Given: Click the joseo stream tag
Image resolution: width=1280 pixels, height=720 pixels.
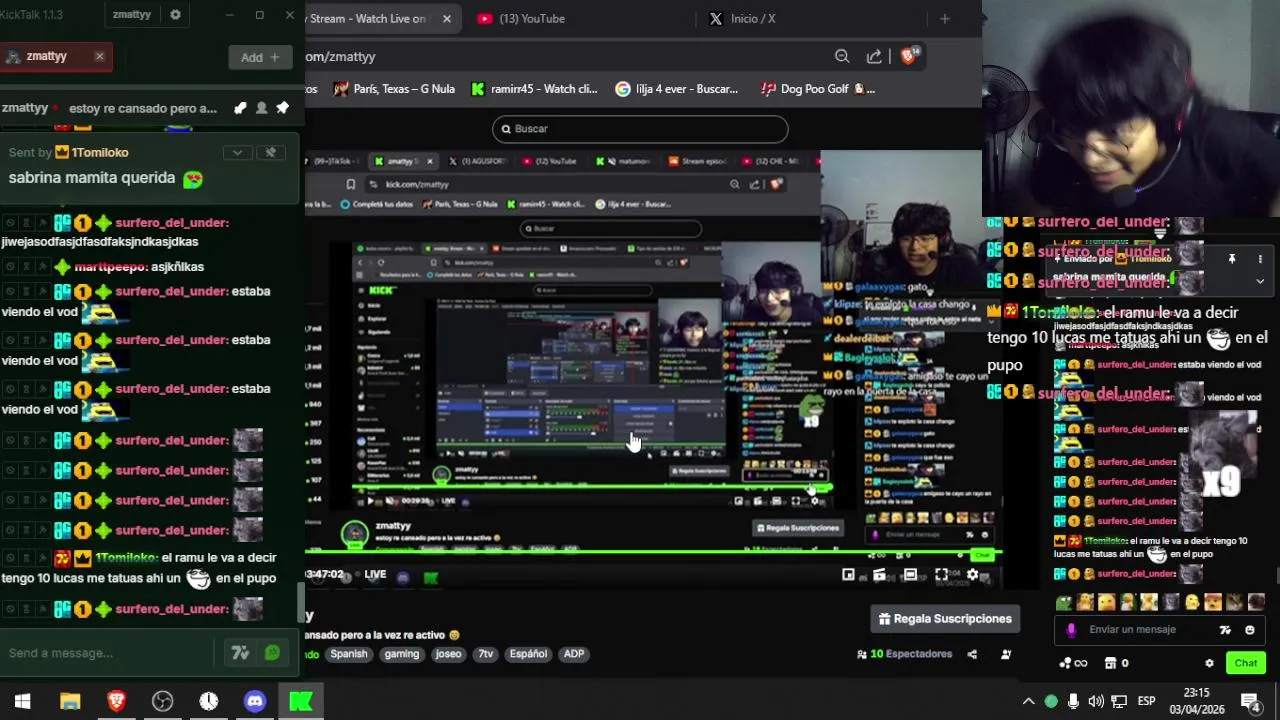Looking at the screenshot, I should tap(449, 654).
